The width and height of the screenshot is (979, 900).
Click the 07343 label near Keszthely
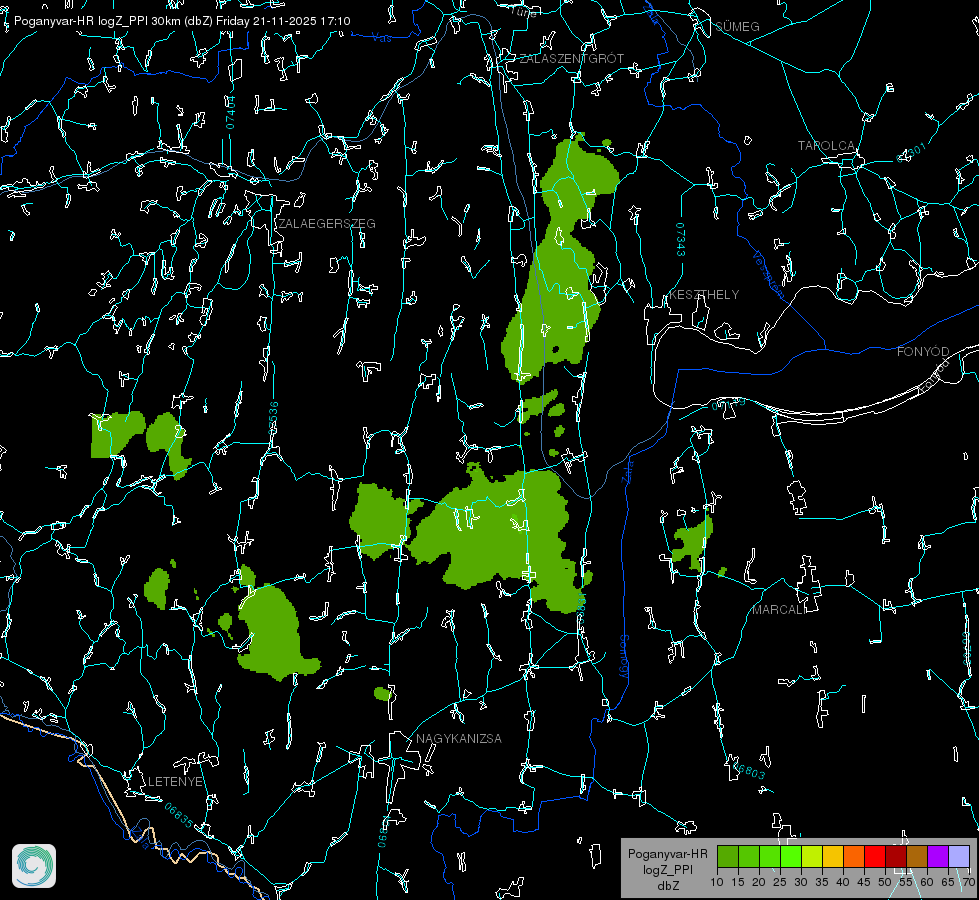pos(681,240)
